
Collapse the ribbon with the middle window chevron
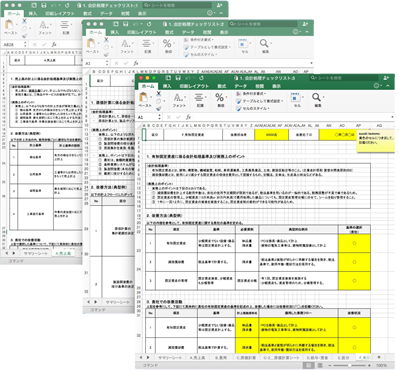click(307, 32)
